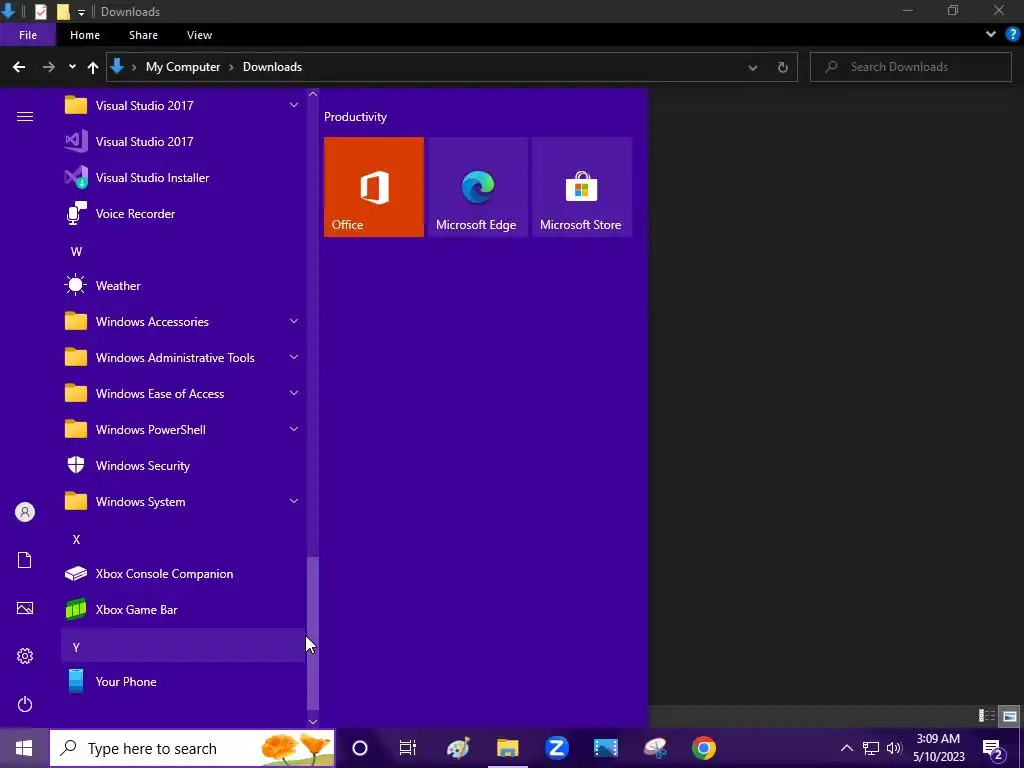Open Cortana circle on taskbar
Screen dimensions: 1024x768
click(360, 748)
